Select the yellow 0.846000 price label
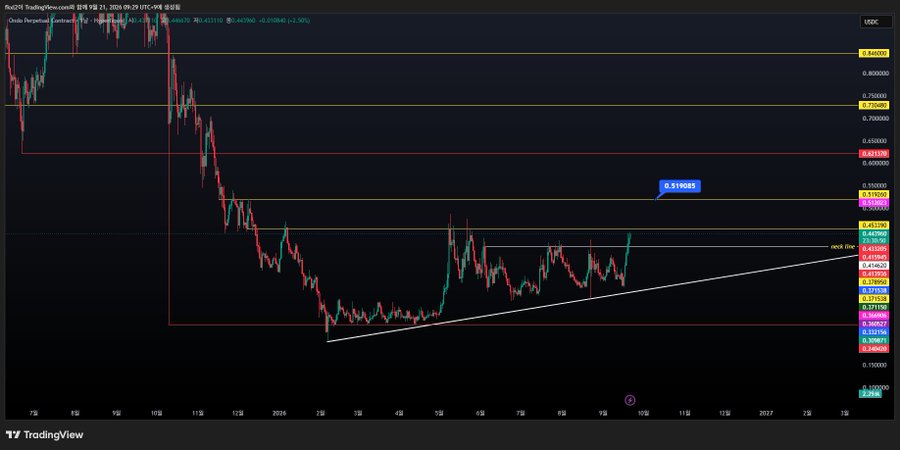 pyautogui.click(x=873, y=53)
